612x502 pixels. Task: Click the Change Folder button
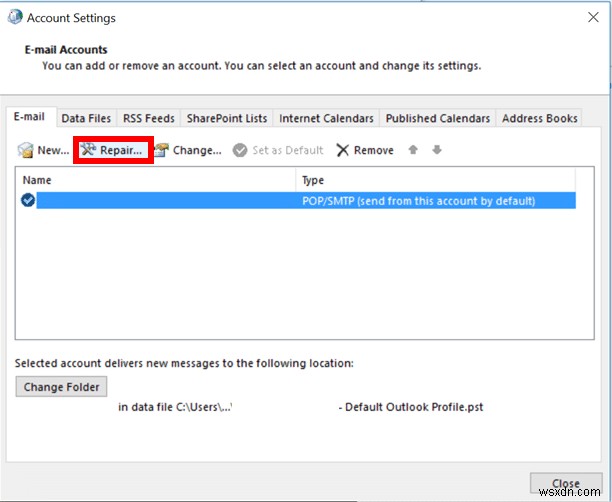pos(61,387)
